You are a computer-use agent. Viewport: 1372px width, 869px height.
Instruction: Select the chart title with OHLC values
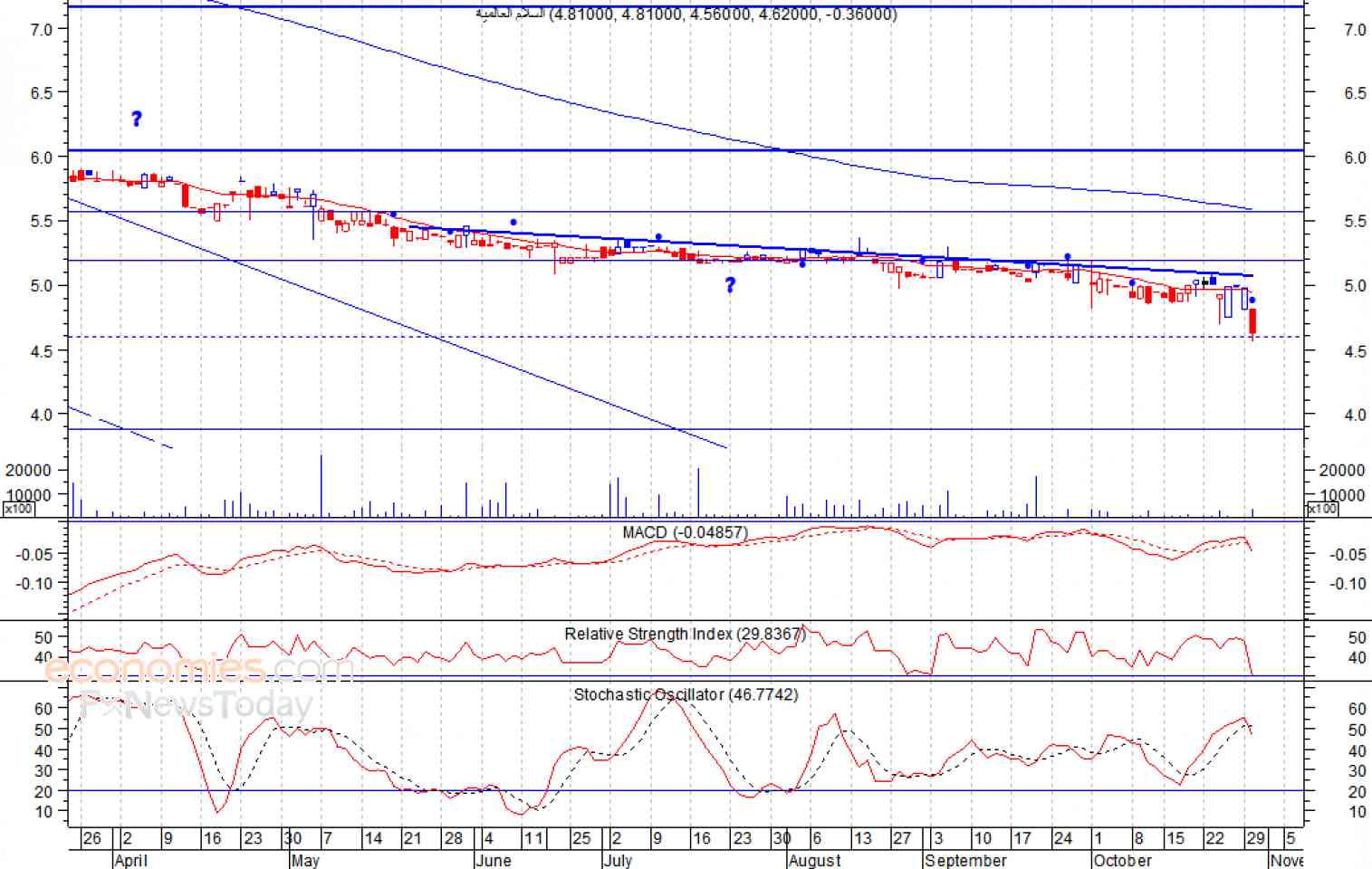tap(686, 14)
